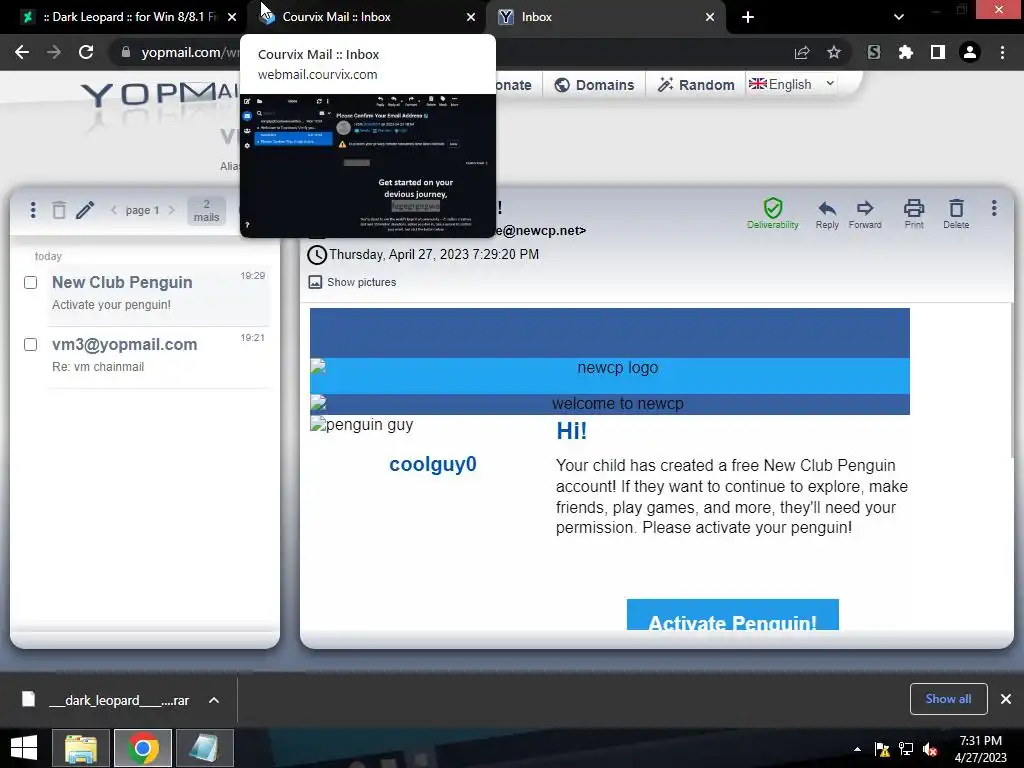
Task: Open the Extensions puzzle menu
Action: click(x=906, y=52)
